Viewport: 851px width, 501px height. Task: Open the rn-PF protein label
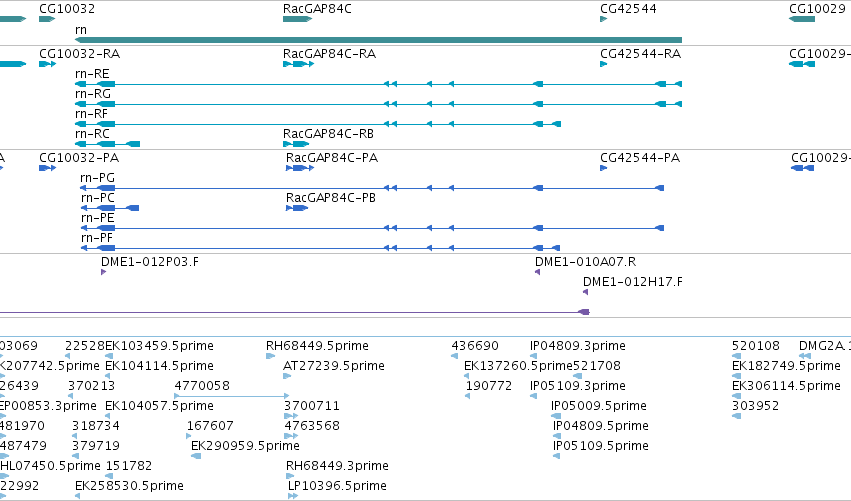97,238
